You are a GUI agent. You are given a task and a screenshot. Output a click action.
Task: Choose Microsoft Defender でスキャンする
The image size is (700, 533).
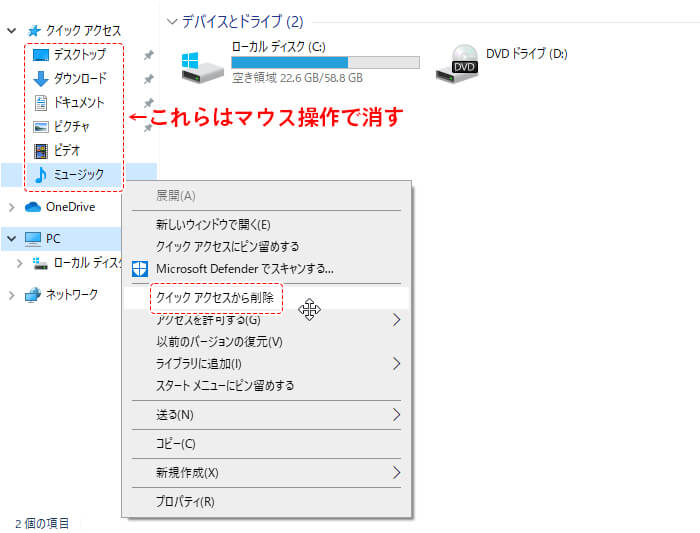click(267, 269)
